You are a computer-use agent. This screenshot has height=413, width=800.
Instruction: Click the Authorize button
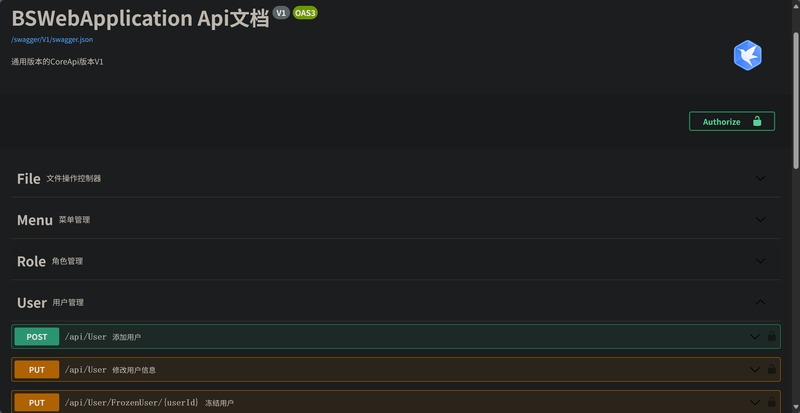[732, 122]
